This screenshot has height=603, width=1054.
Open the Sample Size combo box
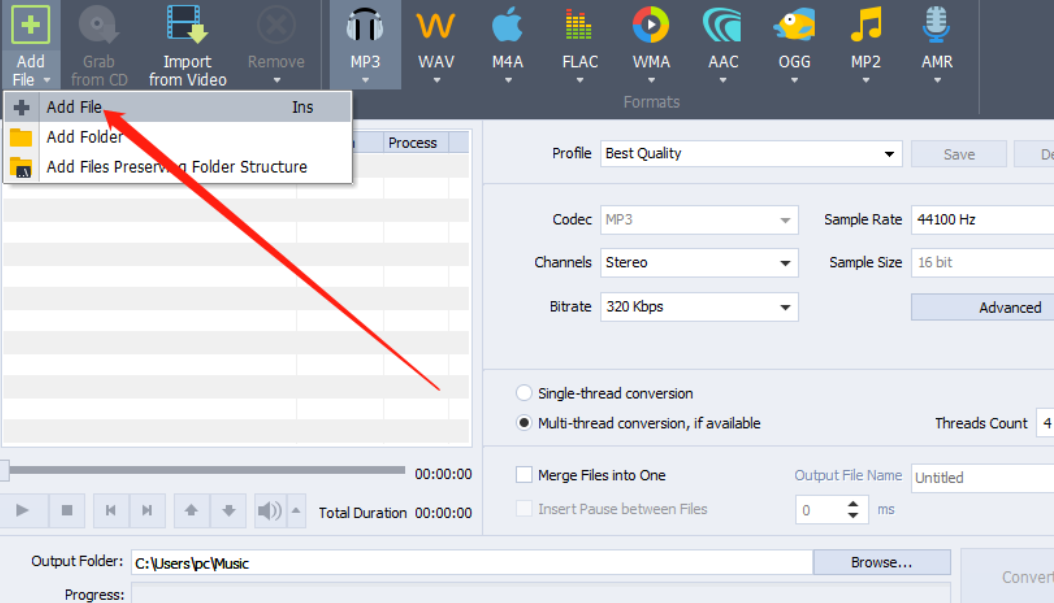click(982, 263)
